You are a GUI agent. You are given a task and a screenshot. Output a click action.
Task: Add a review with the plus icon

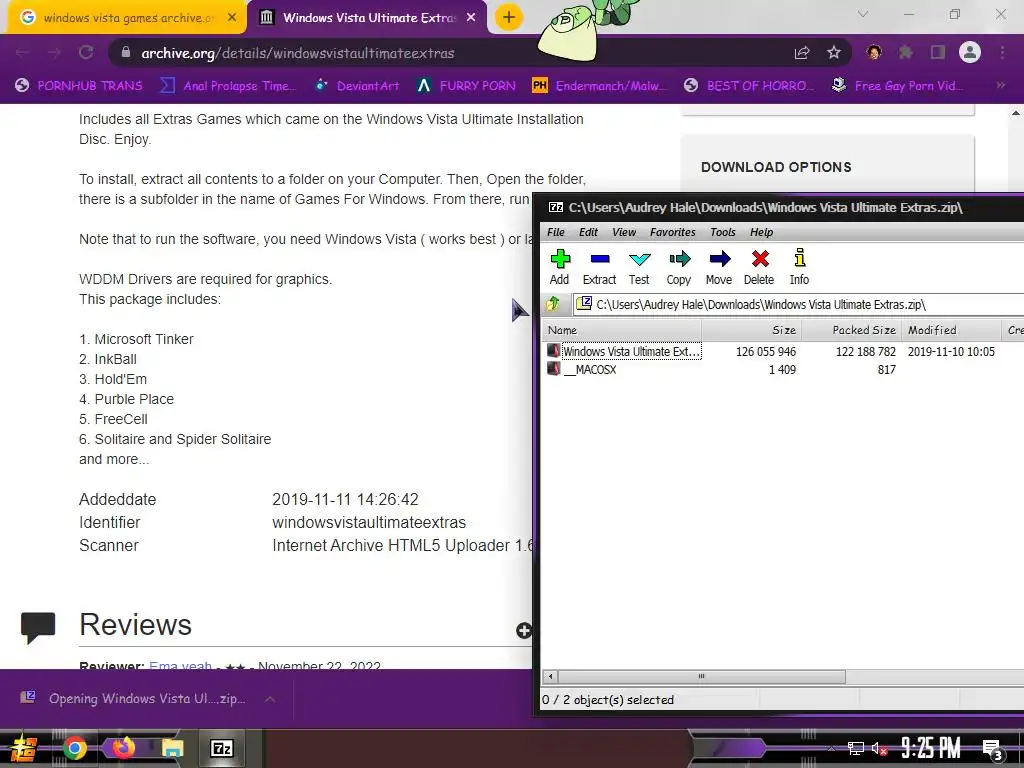pyautogui.click(x=524, y=630)
